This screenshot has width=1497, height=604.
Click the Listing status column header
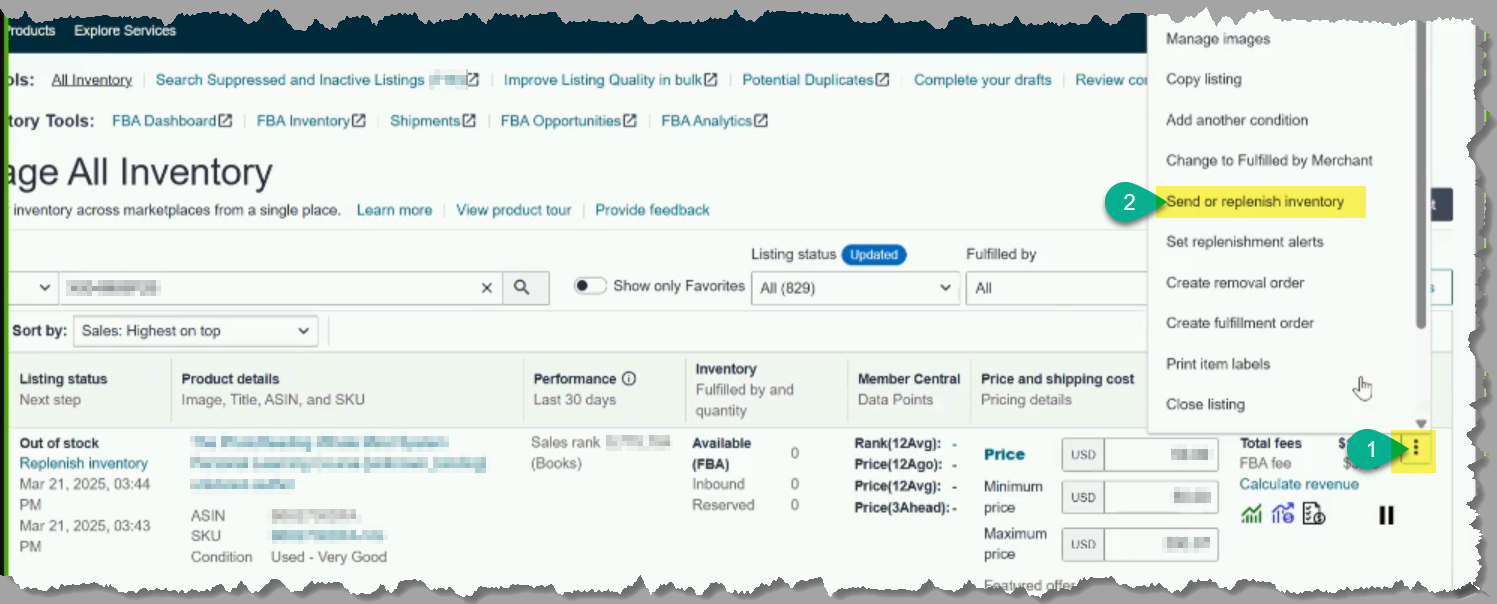pos(63,379)
